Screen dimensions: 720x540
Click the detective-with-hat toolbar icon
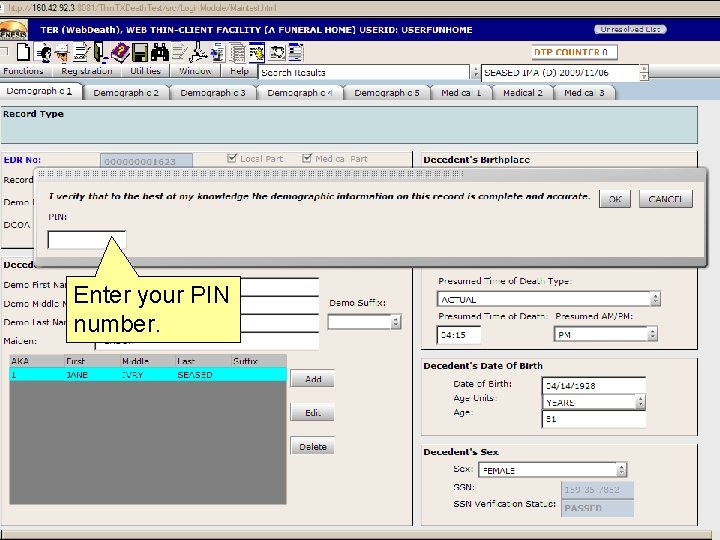coord(62,53)
